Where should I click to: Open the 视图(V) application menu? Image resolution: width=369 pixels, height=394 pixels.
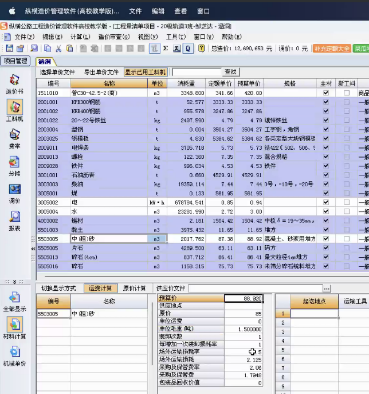coord(148,37)
